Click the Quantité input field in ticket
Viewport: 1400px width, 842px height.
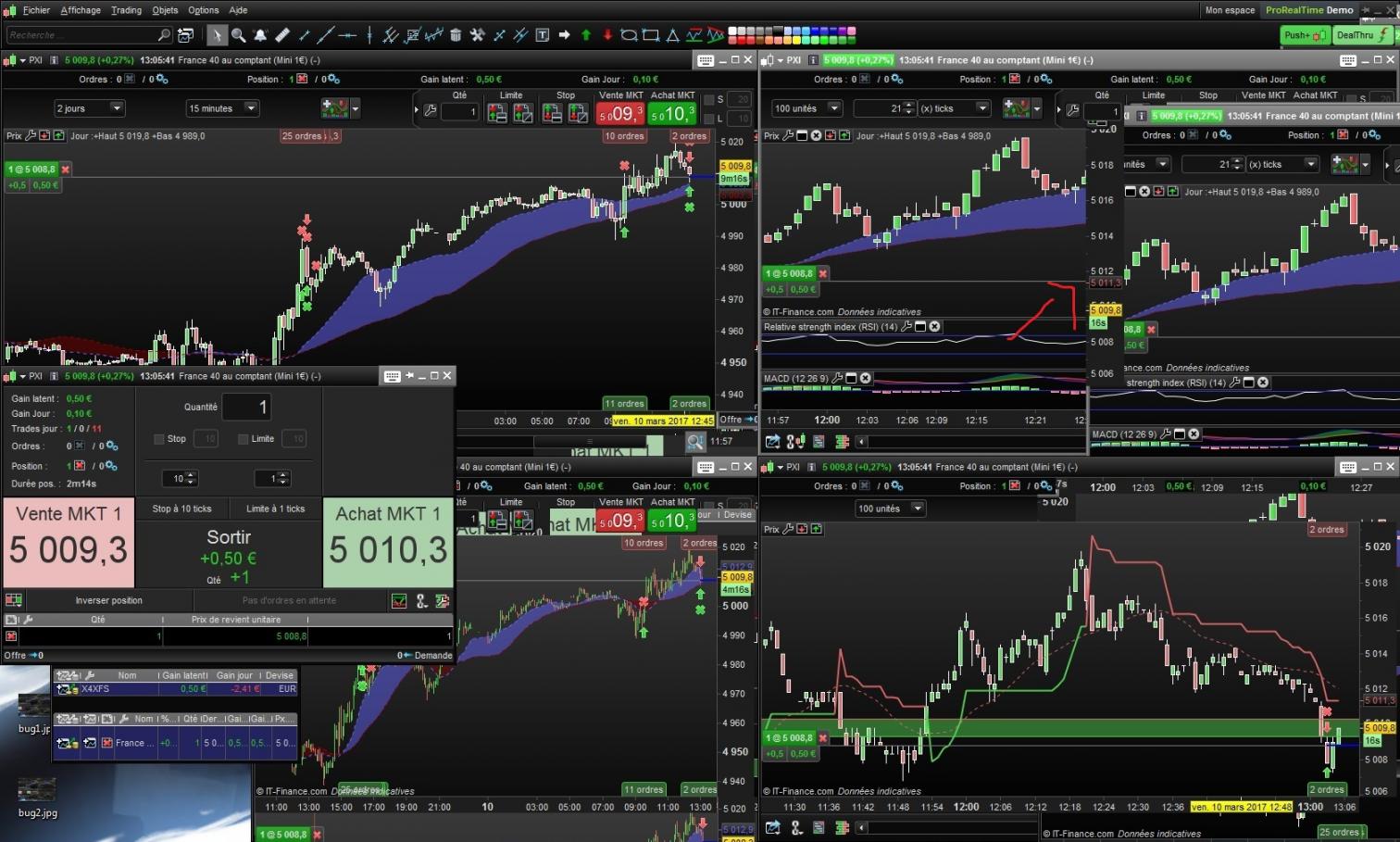pyautogui.click(x=246, y=407)
